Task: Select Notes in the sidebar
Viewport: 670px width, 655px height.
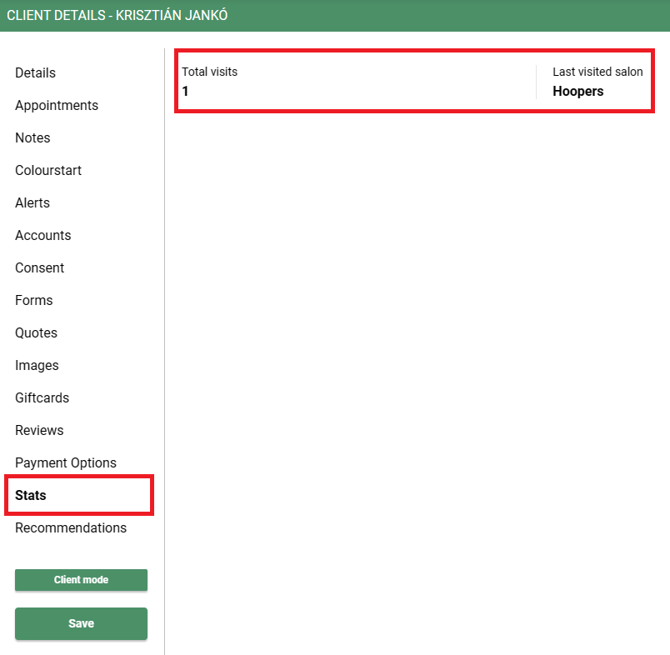Action: tap(32, 138)
